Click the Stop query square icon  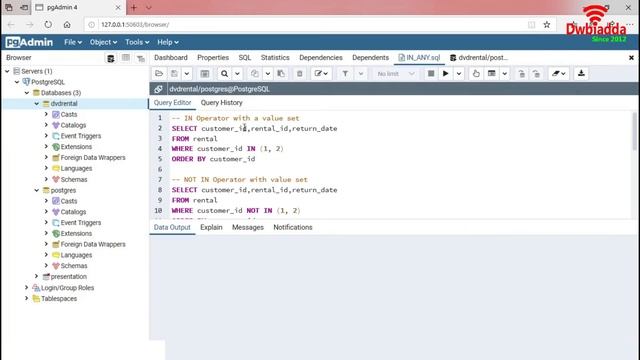[431, 74]
